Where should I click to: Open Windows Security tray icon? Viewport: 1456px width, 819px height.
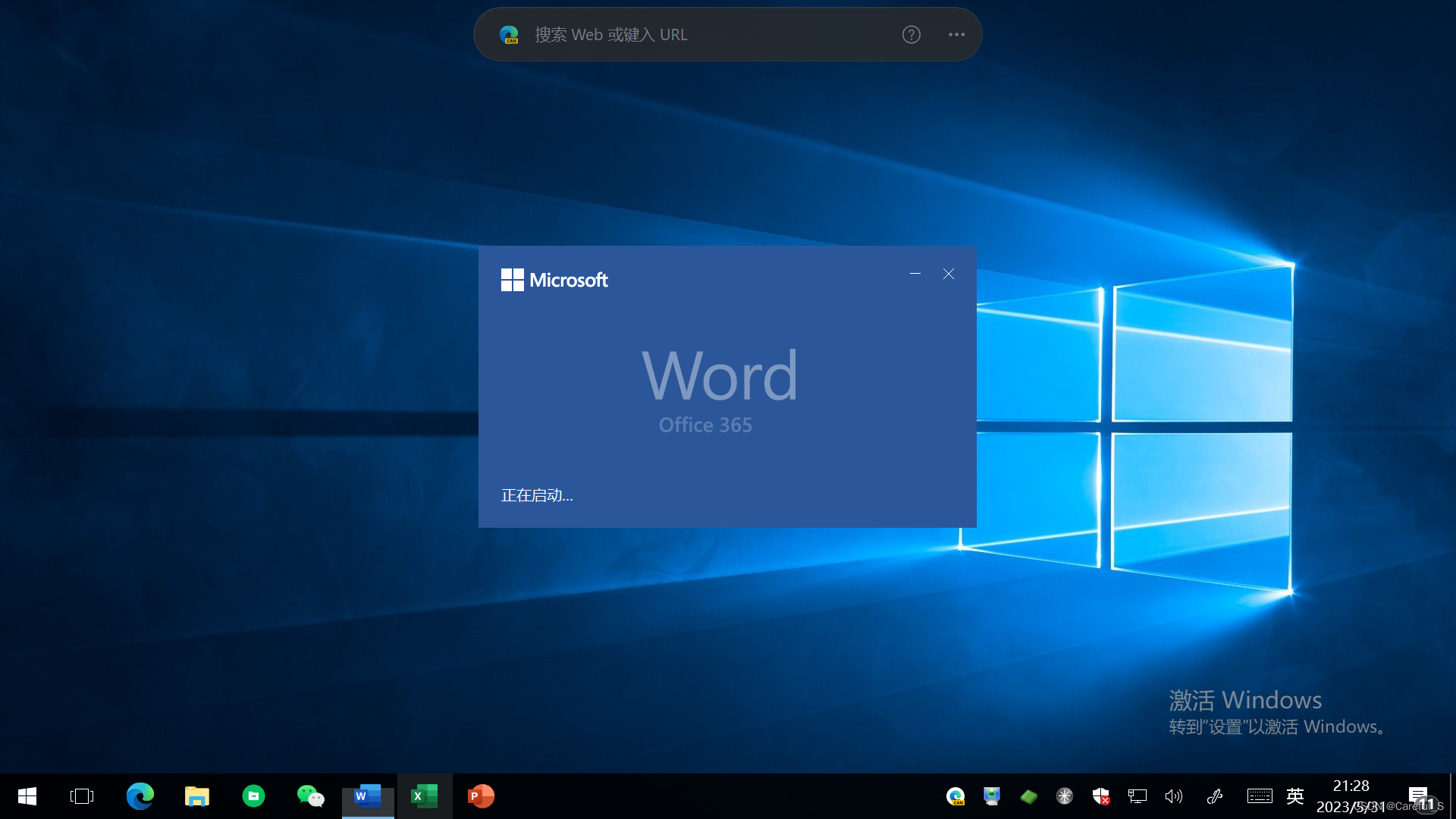tap(1101, 796)
